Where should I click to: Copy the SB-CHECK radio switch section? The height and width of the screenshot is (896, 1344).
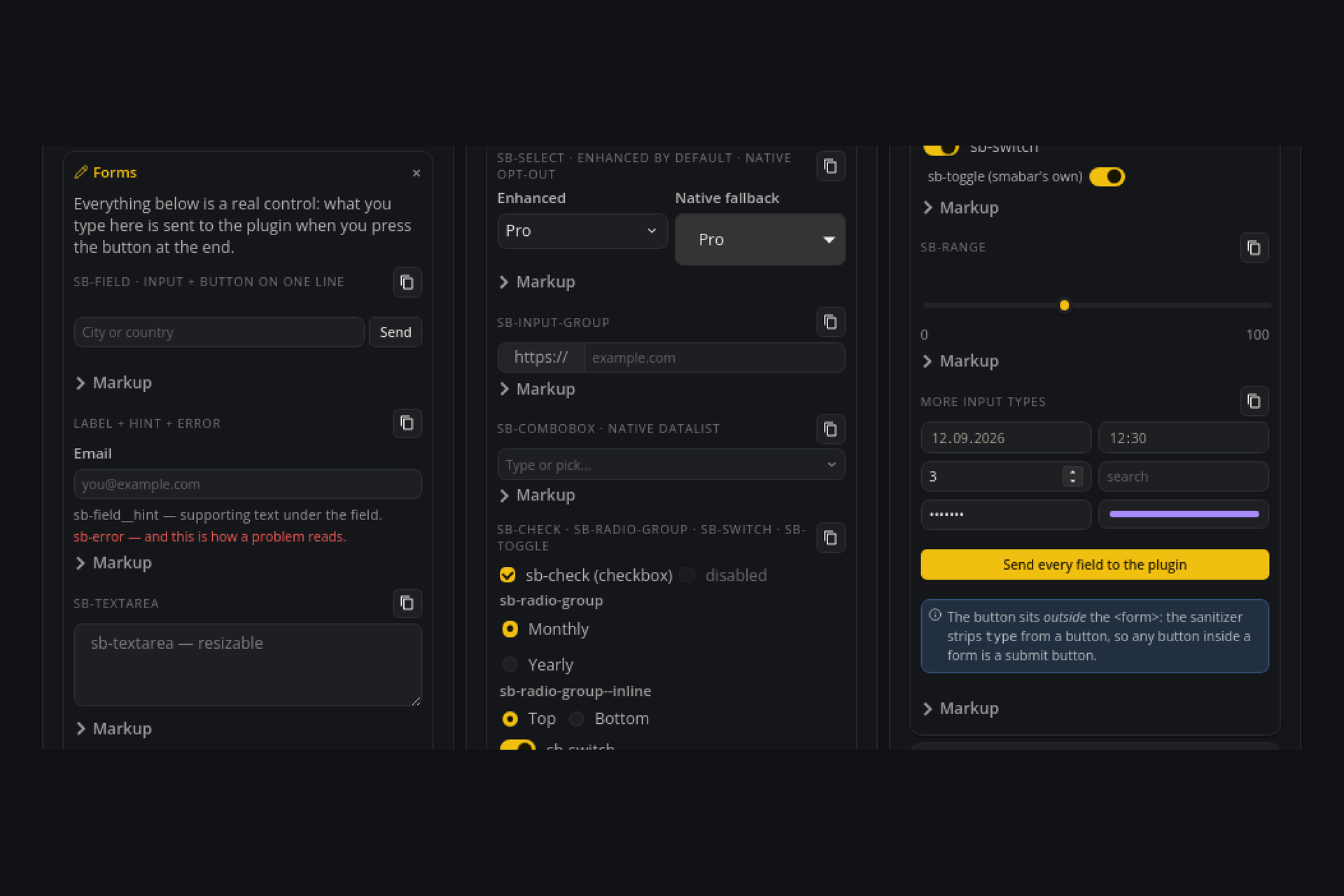tap(830, 538)
